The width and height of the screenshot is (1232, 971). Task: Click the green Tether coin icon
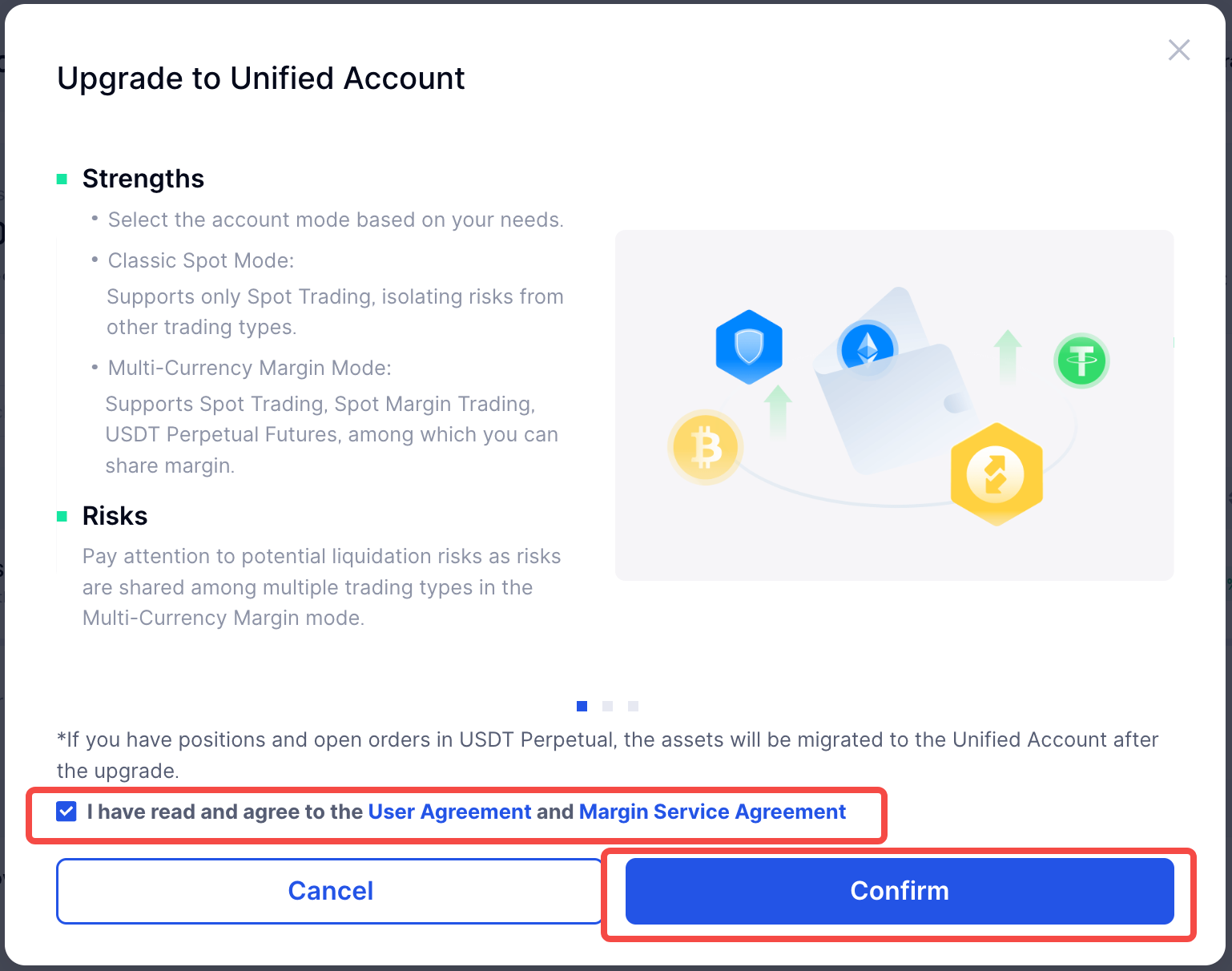pos(1081,361)
